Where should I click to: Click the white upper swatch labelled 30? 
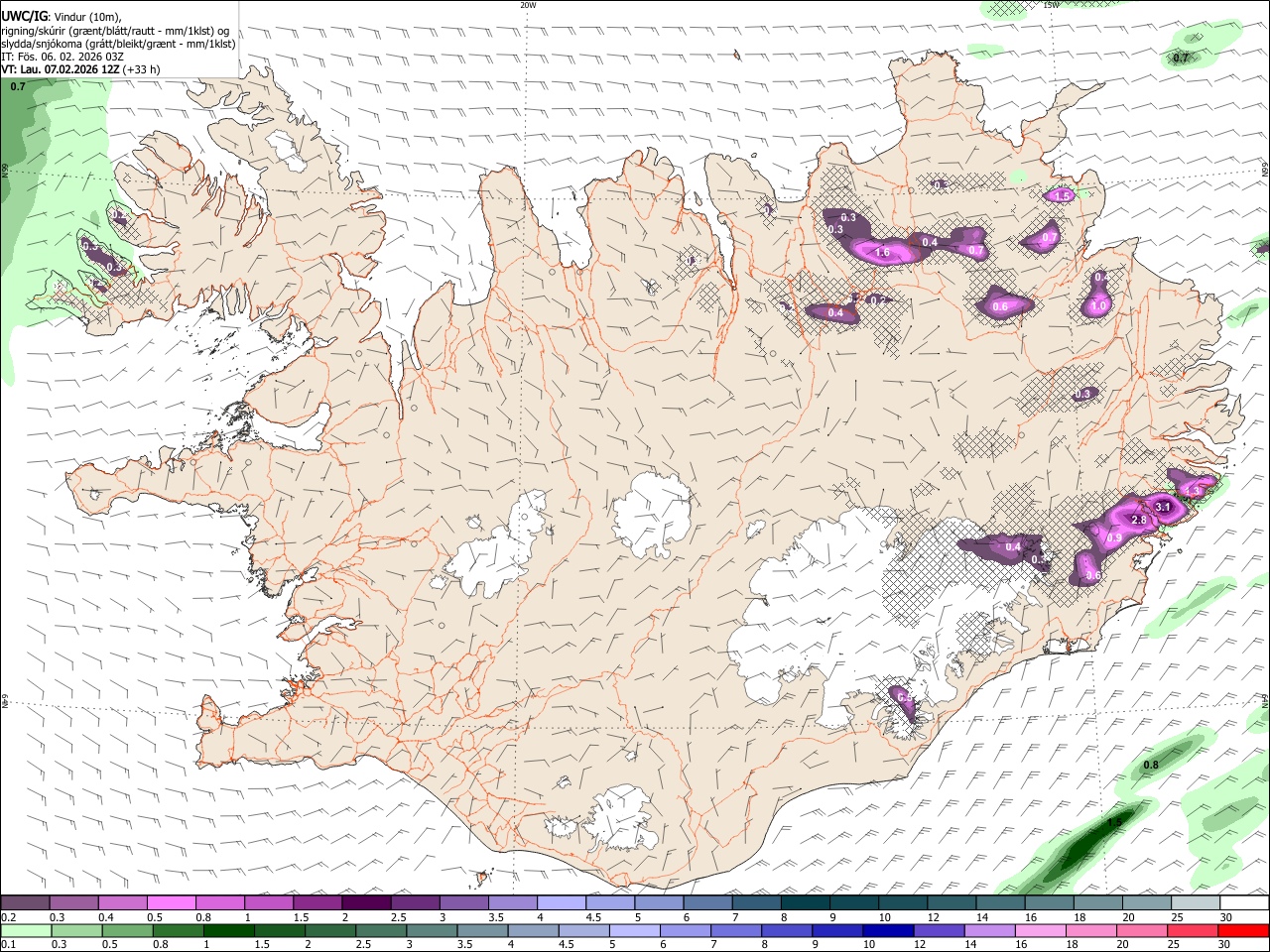[x=1243, y=902]
